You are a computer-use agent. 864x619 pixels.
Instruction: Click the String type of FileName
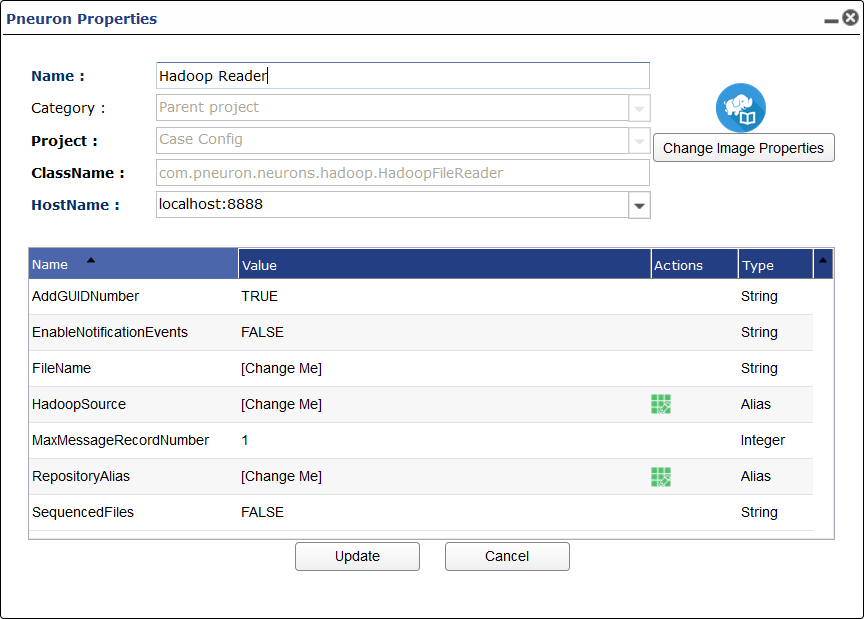pyautogui.click(x=759, y=368)
